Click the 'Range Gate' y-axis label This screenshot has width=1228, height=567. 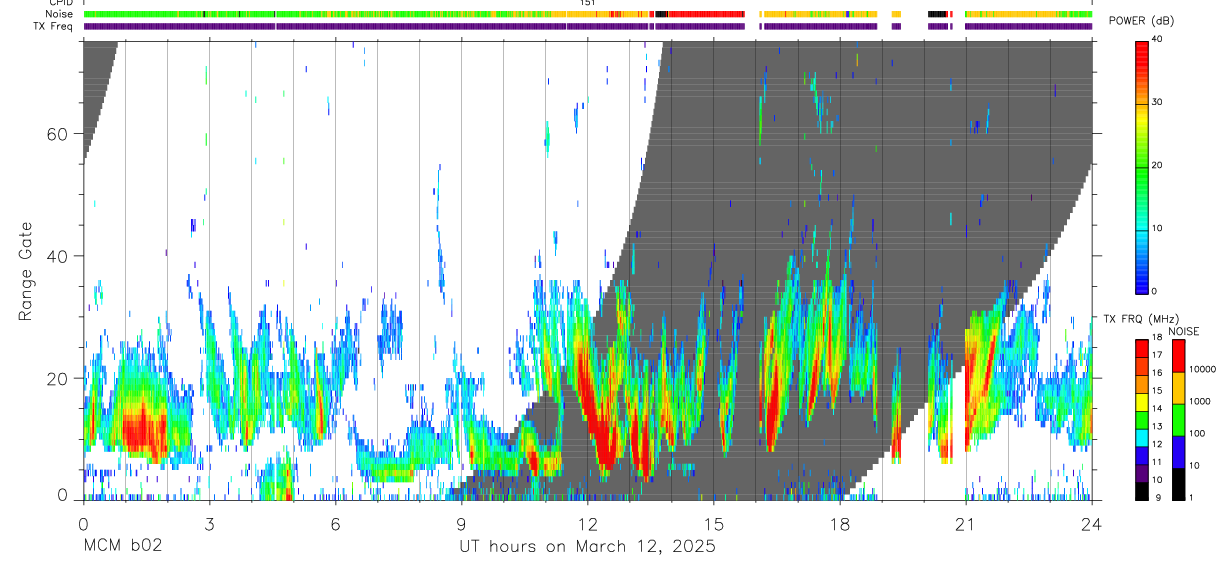[x=25, y=272]
